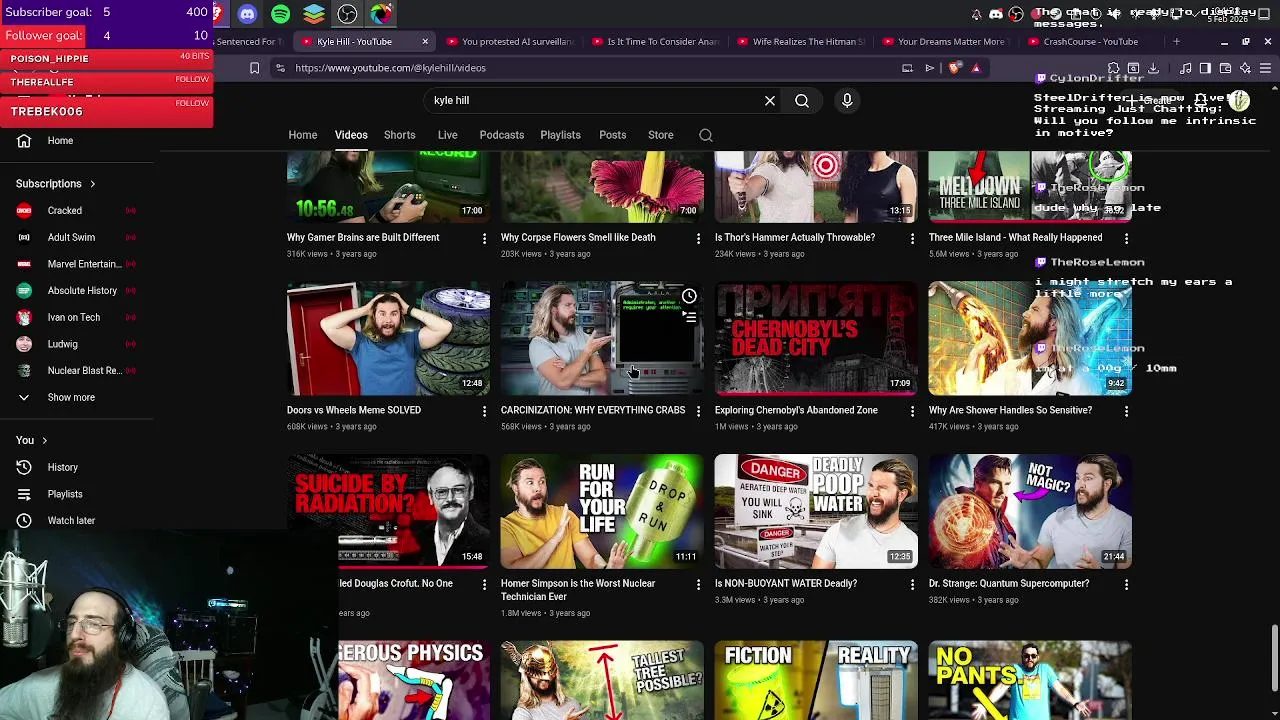Open Brave Wallet icon
Image resolution: width=1280 pixels, height=720 pixels.
(1225, 68)
